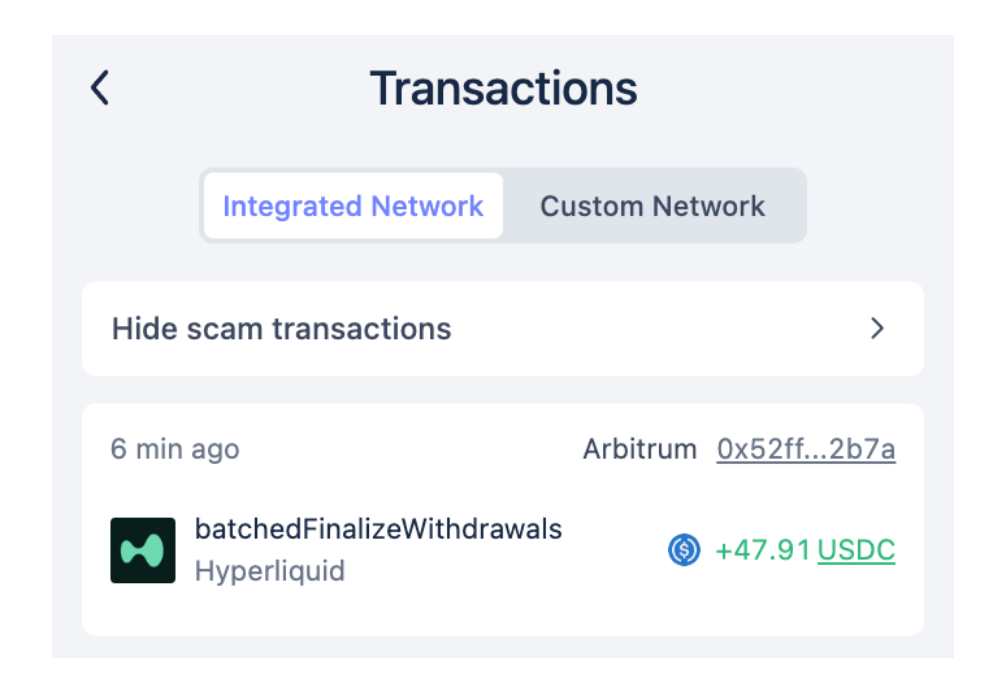Open the Hide scam transactions setting

point(281,328)
